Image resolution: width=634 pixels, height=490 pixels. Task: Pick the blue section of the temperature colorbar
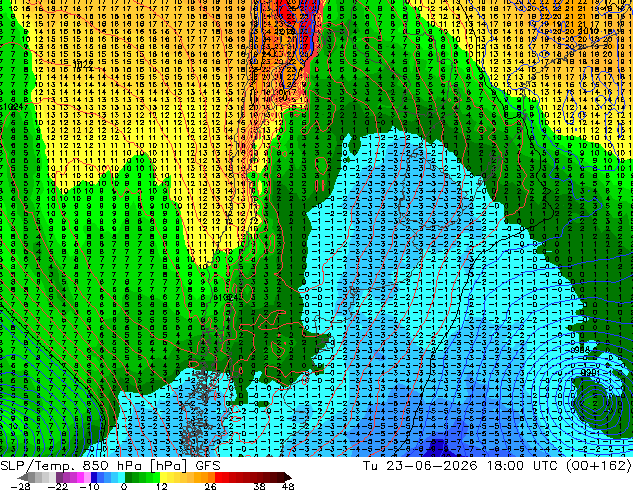coord(108,477)
